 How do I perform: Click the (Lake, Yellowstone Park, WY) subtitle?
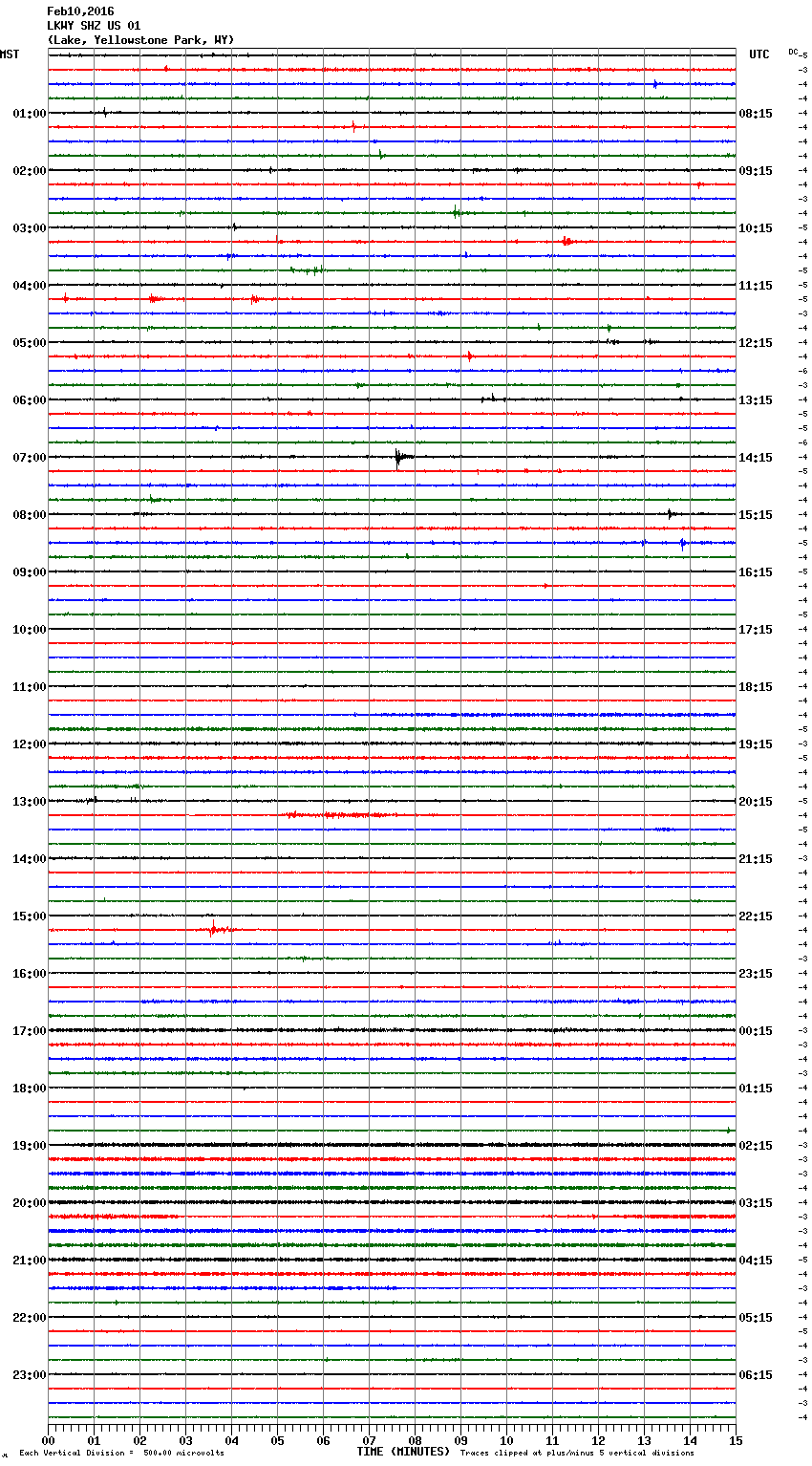140,40
